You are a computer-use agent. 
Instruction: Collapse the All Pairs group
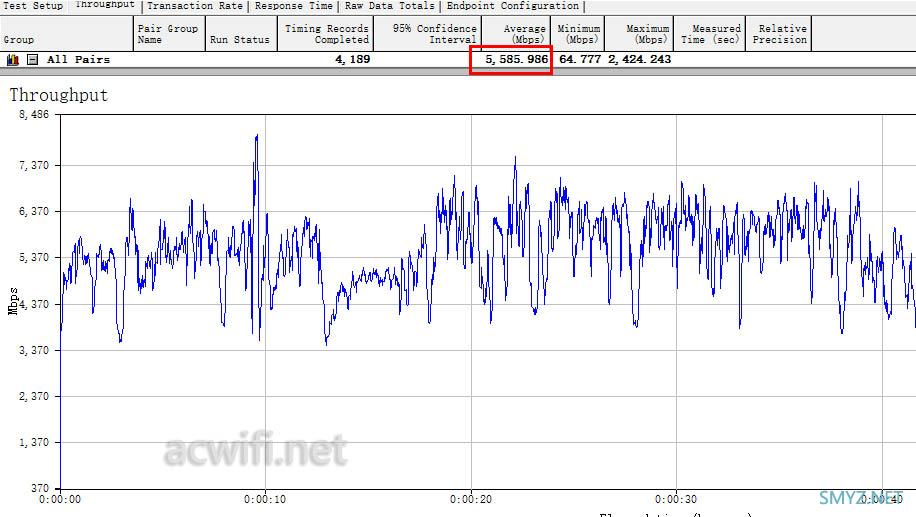coord(33,60)
